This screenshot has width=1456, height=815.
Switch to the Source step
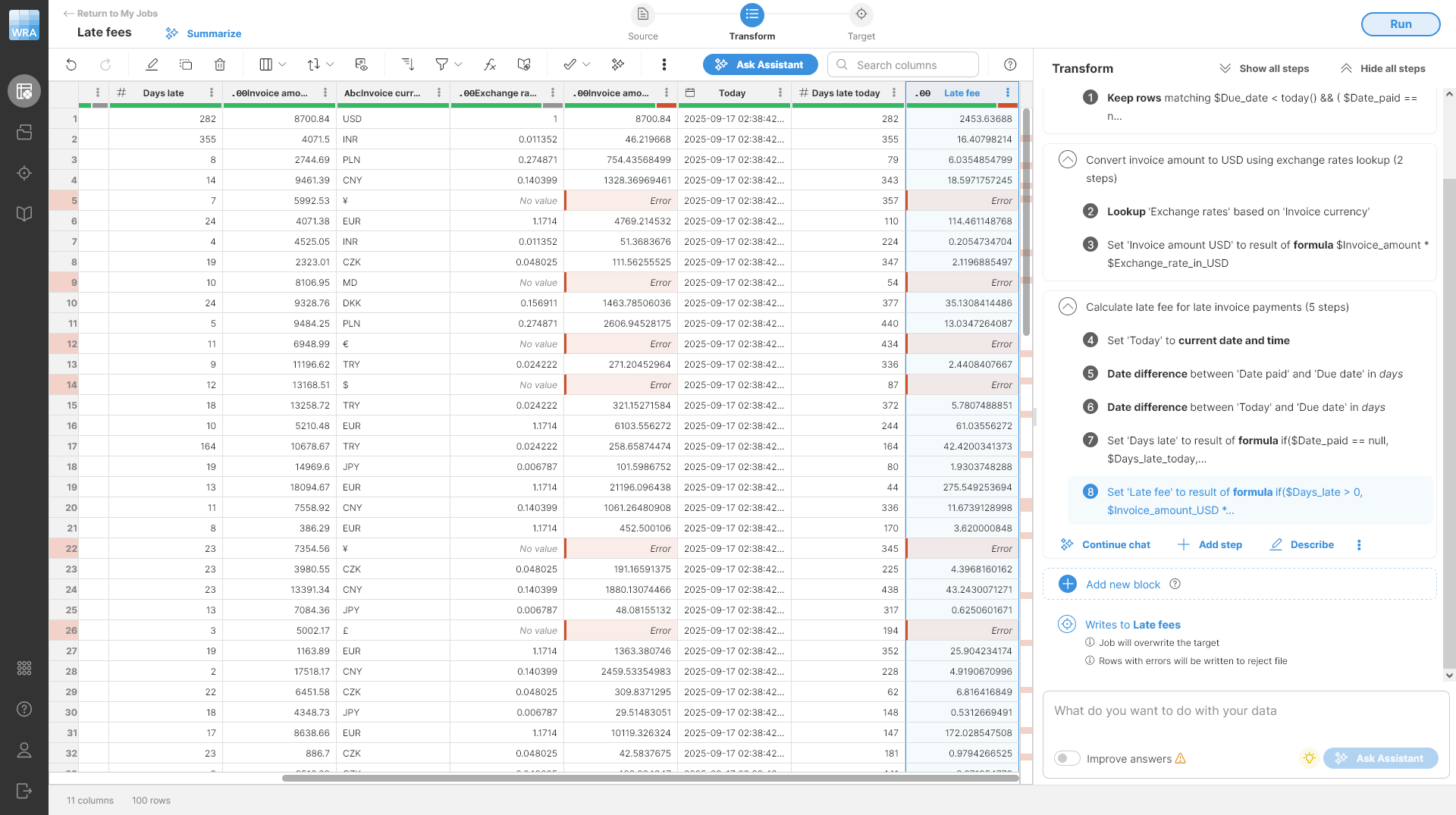642,23
